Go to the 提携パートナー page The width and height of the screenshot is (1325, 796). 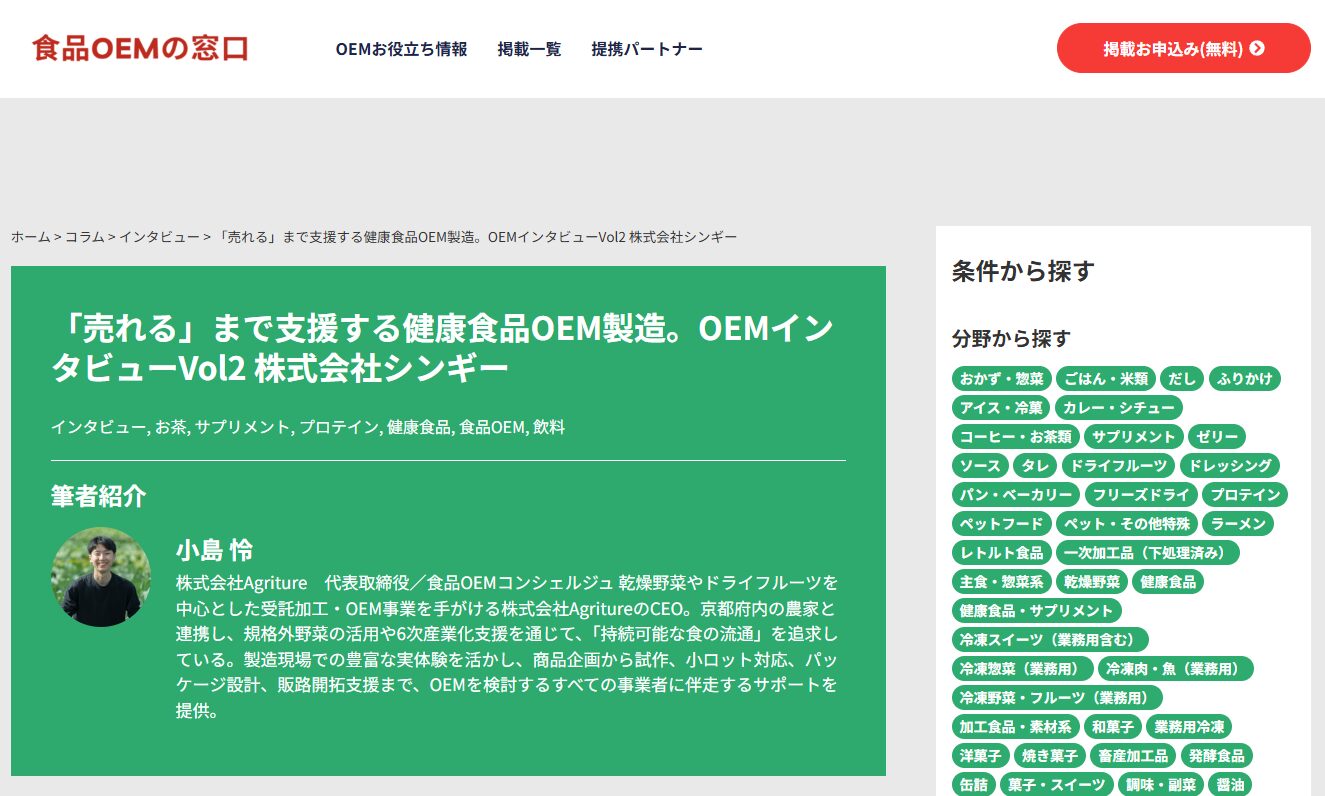point(646,49)
